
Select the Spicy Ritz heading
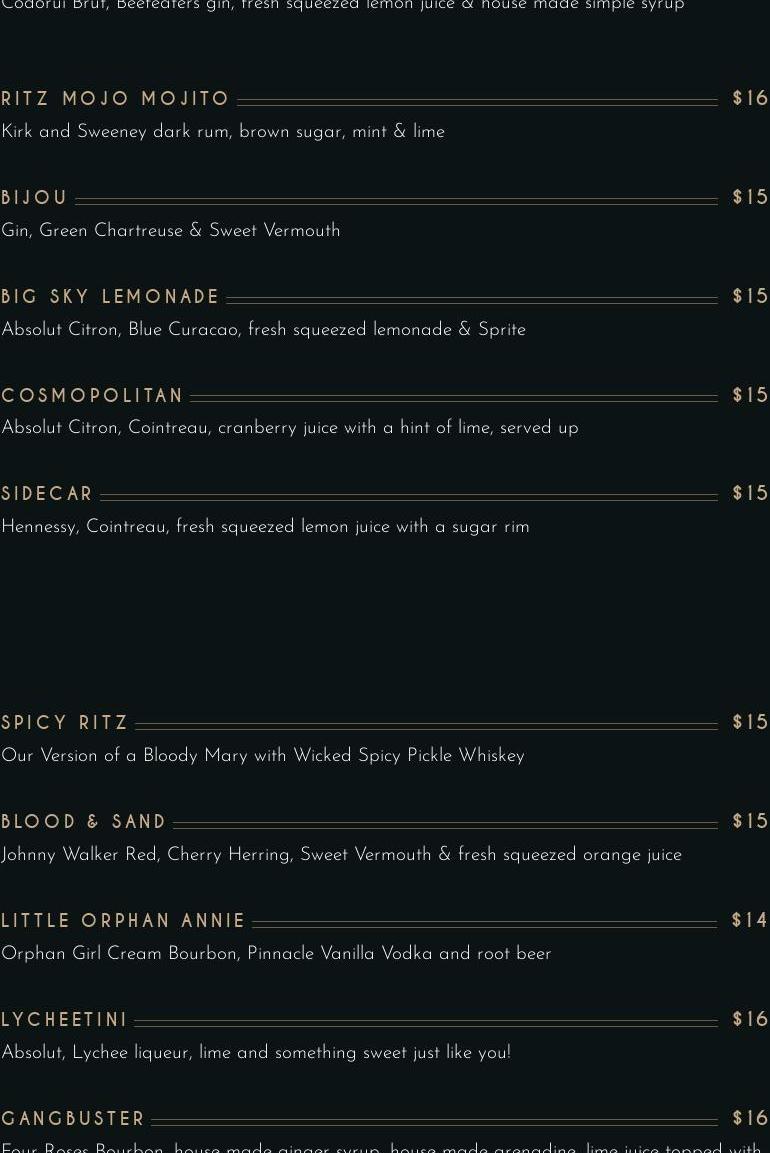click(65, 723)
